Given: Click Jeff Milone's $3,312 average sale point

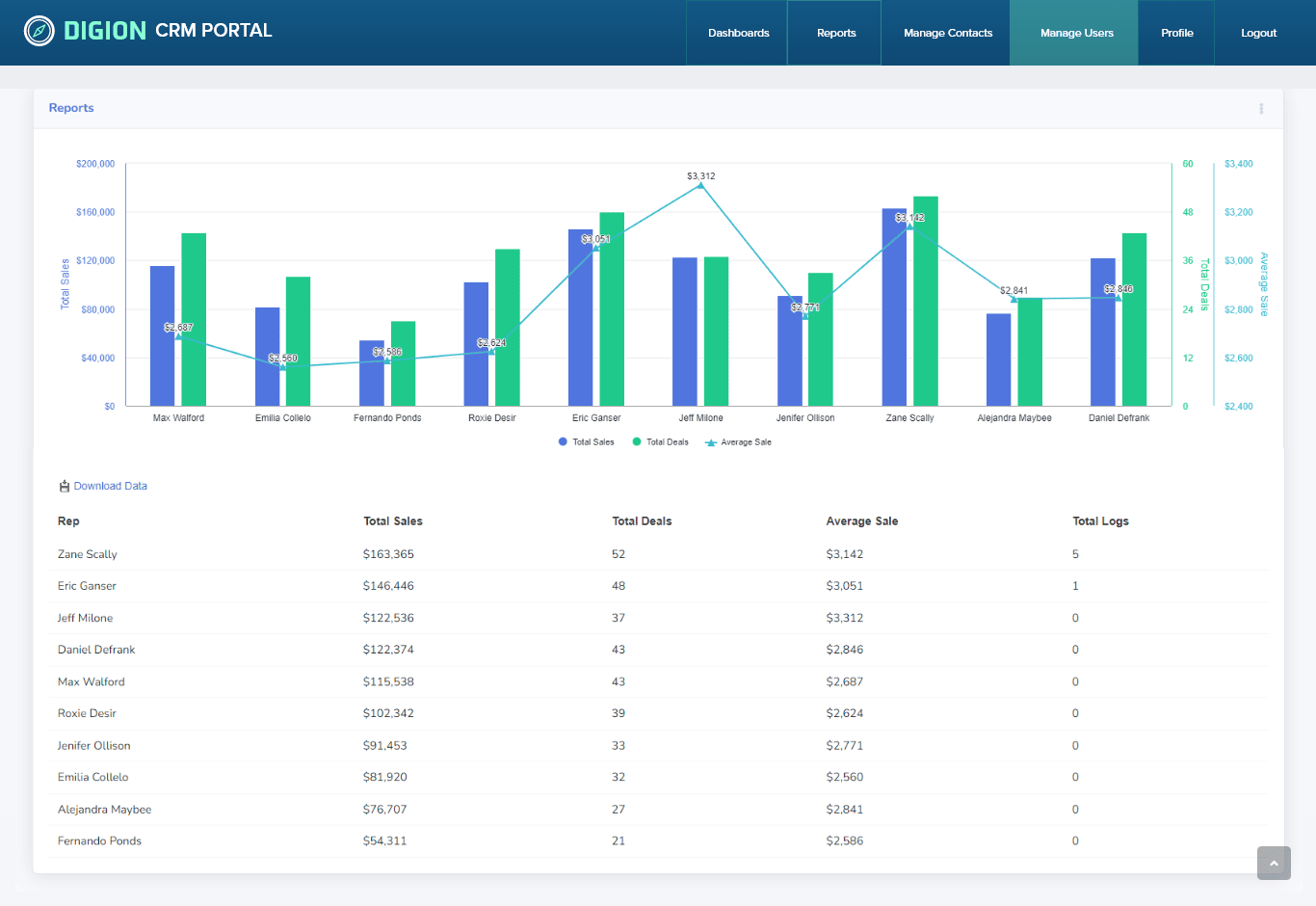Looking at the screenshot, I should coord(700,185).
